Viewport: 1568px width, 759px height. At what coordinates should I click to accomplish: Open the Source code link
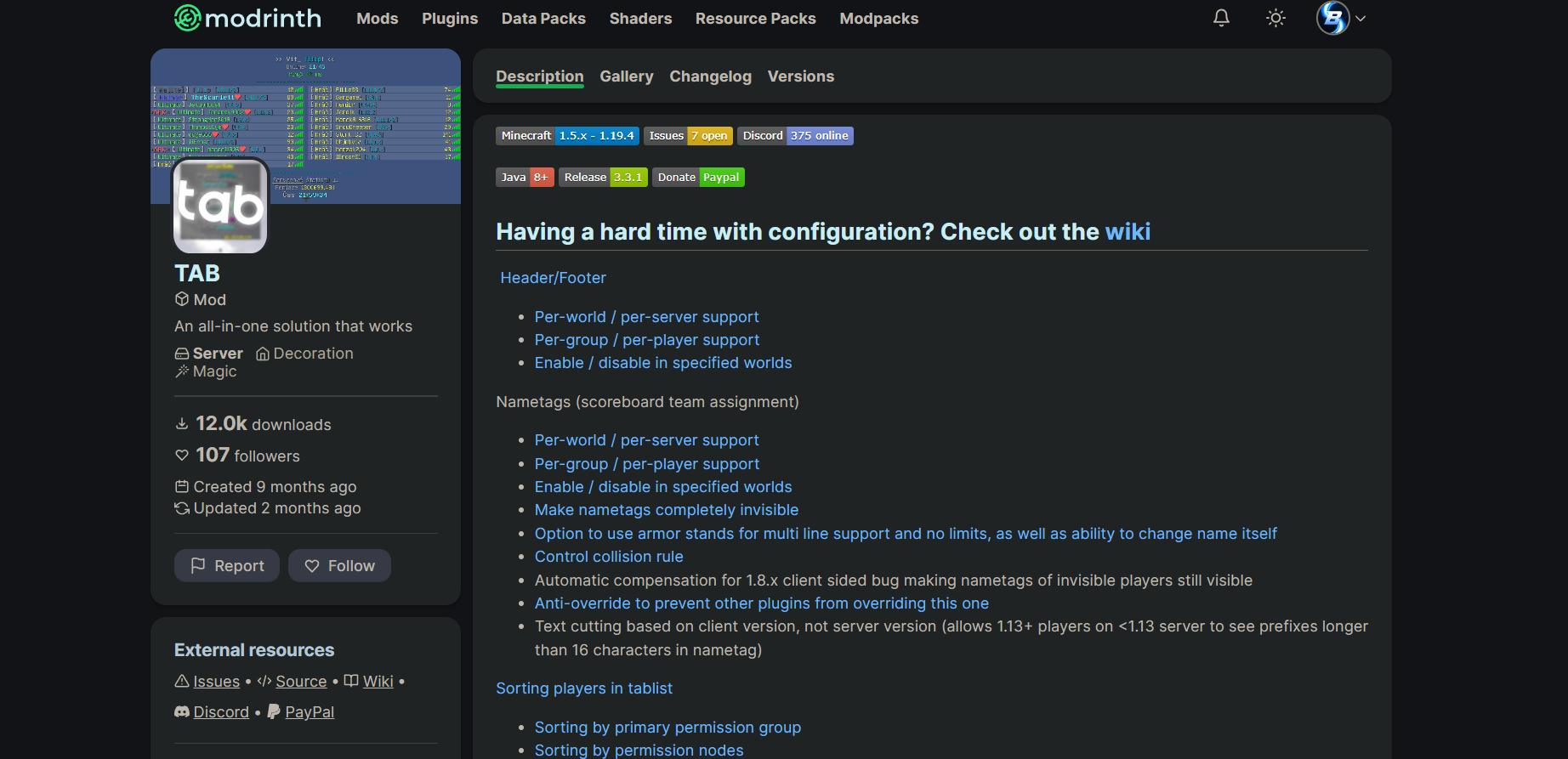point(301,682)
